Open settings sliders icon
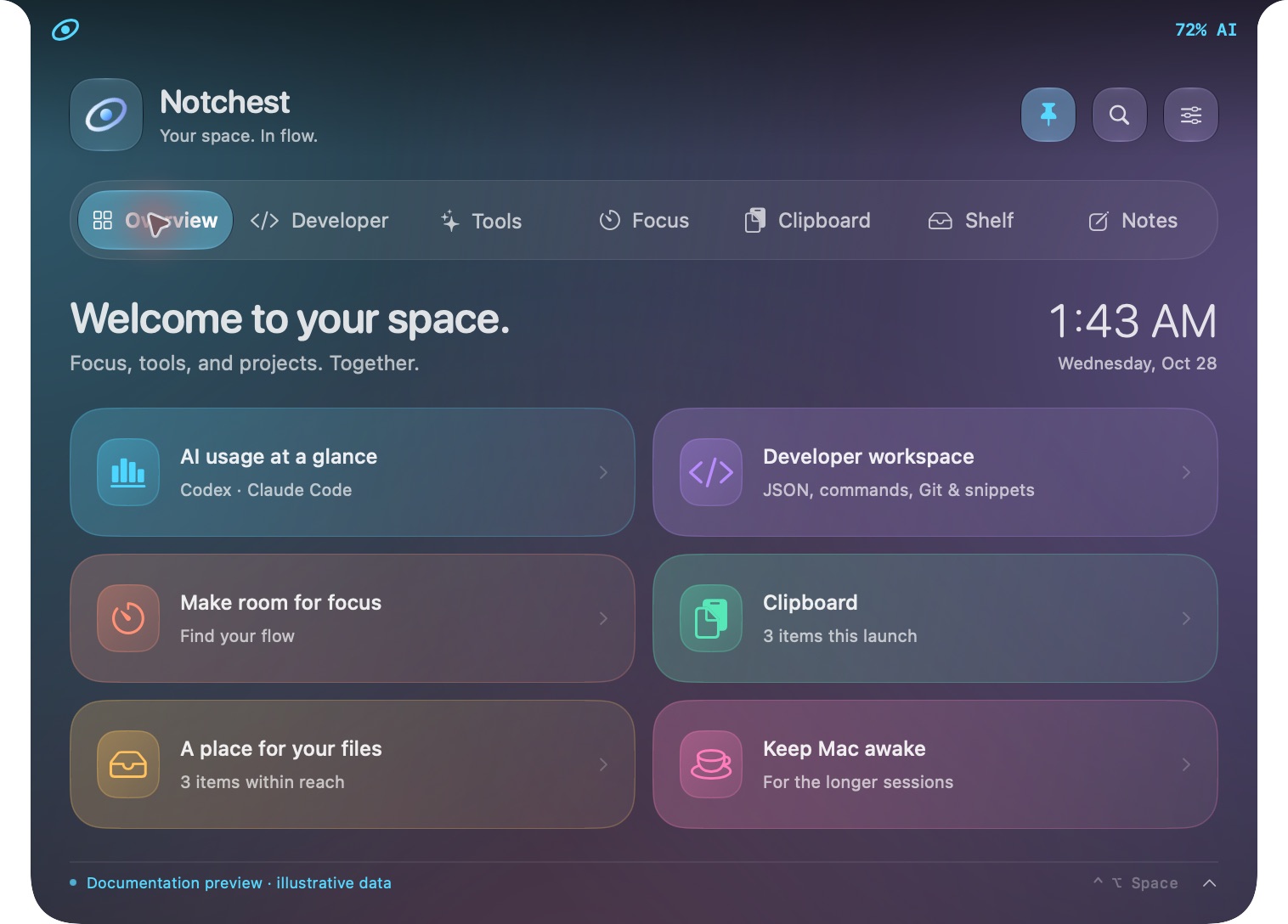The height and width of the screenshot is (924, 1288). pyautogui.click(x=1191, y=115)
